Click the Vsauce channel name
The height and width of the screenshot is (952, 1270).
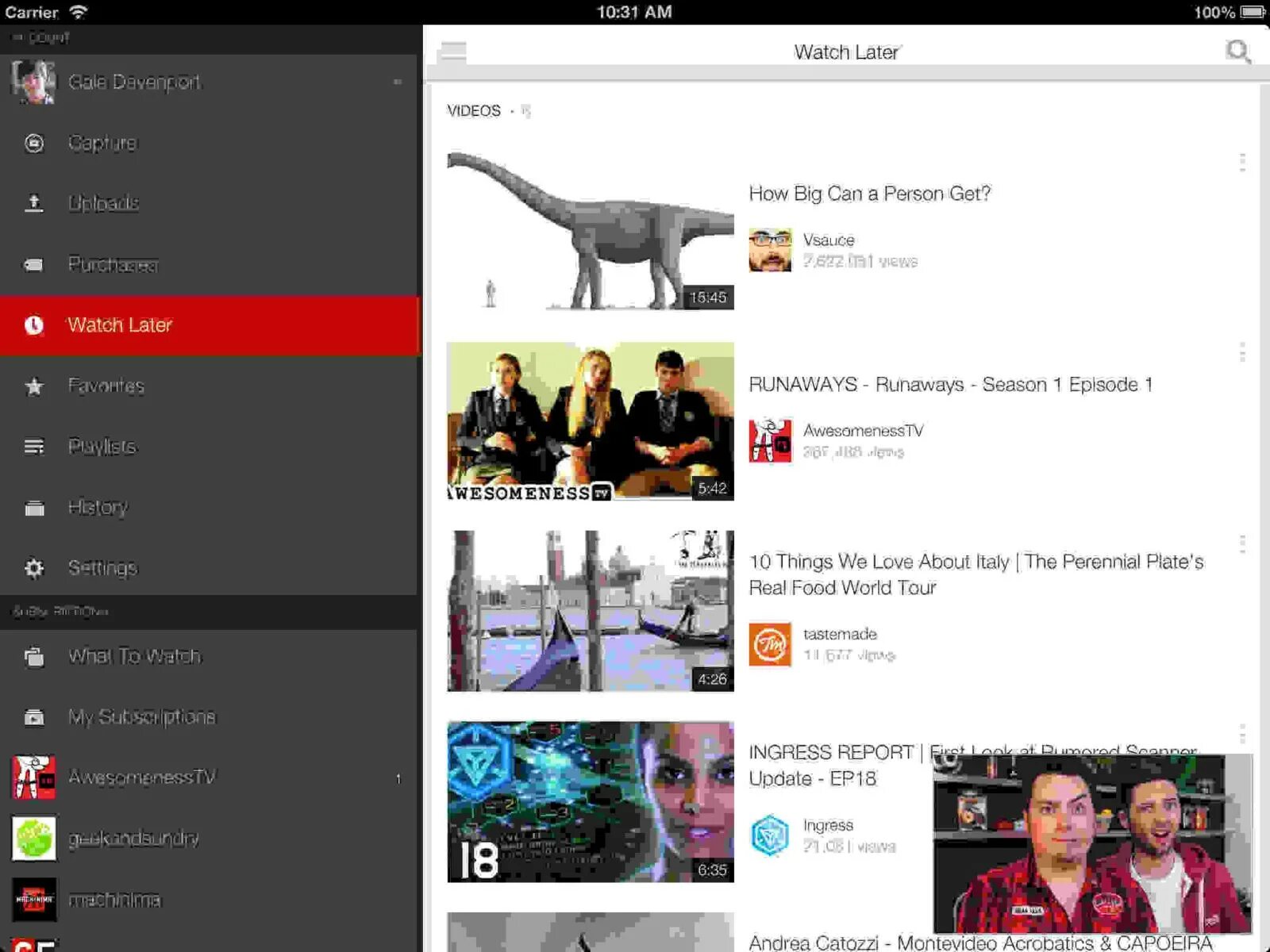[x=829, y=240]
